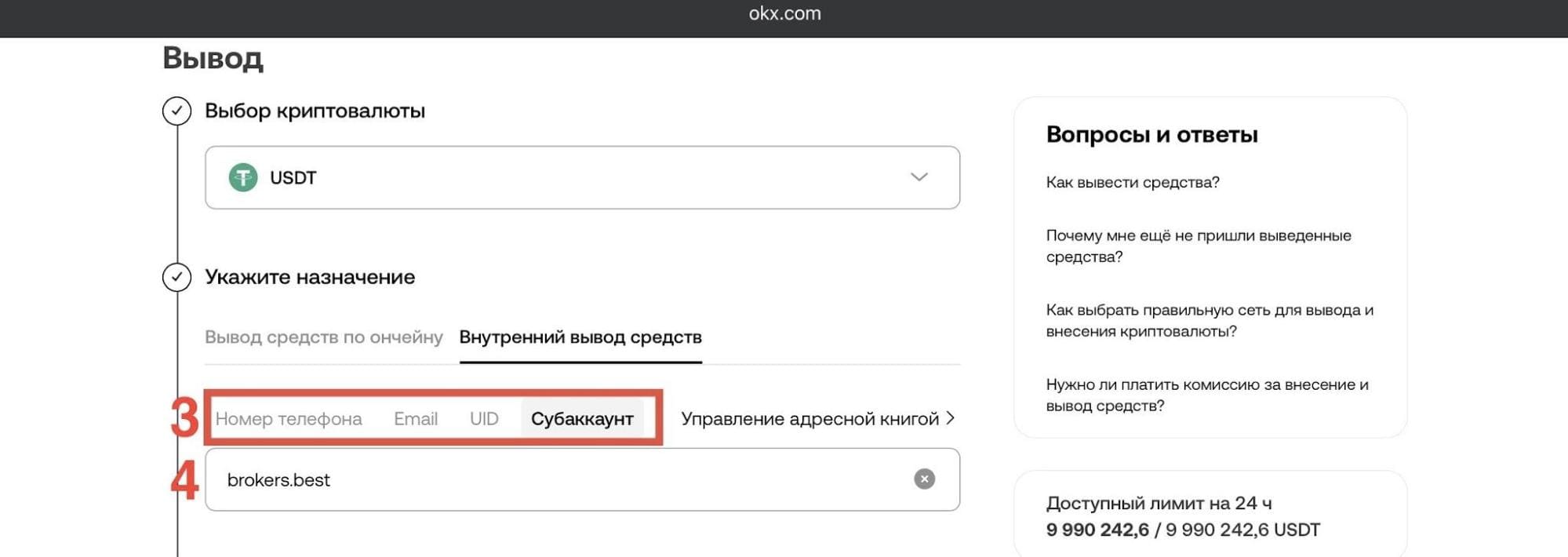Clear the brokers.best recipient field
This screenshot has width=1568, height=557.
[924, 479]
